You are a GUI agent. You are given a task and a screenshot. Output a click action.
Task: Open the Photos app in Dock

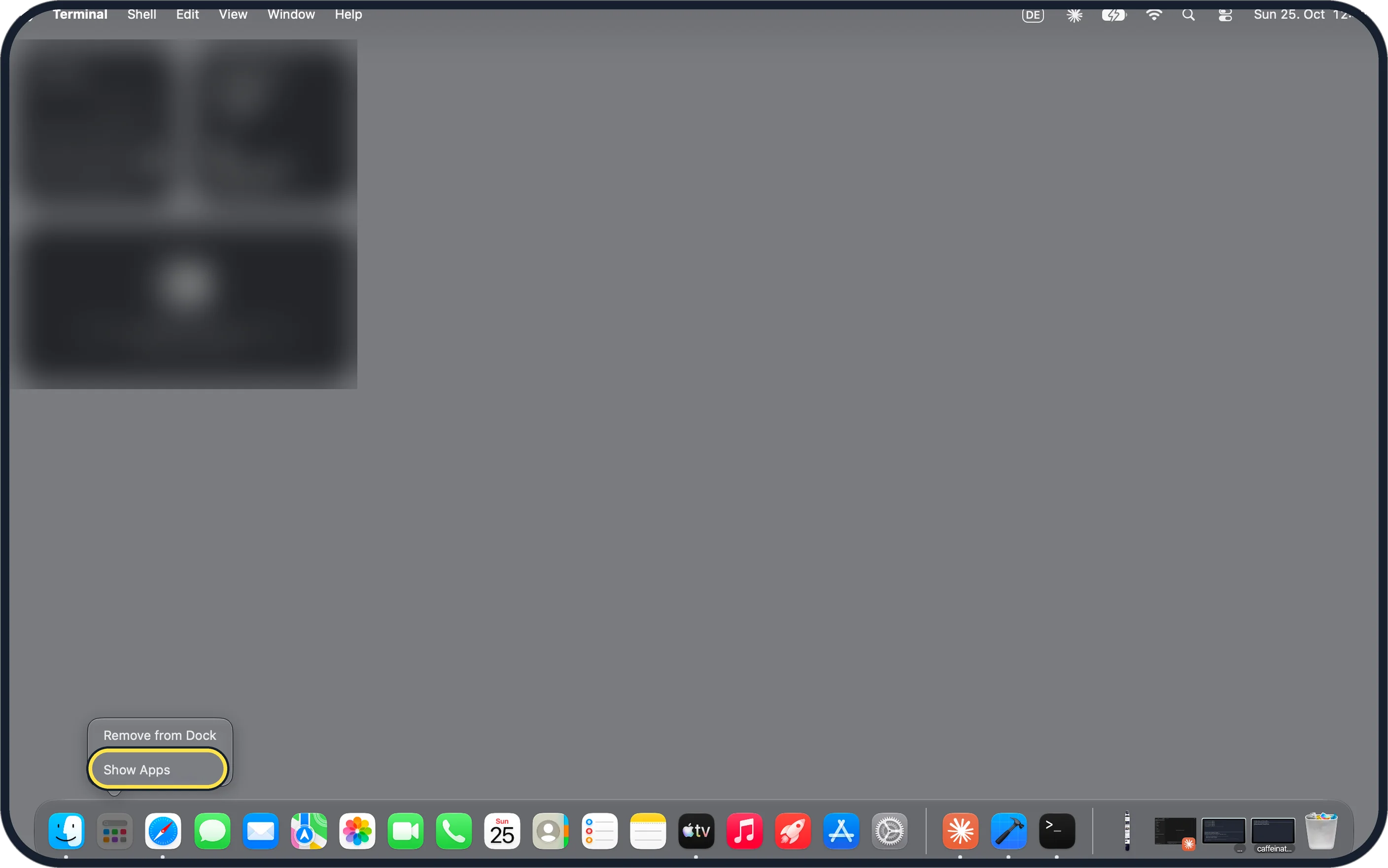pyautogui.click(x=357, y=831)
